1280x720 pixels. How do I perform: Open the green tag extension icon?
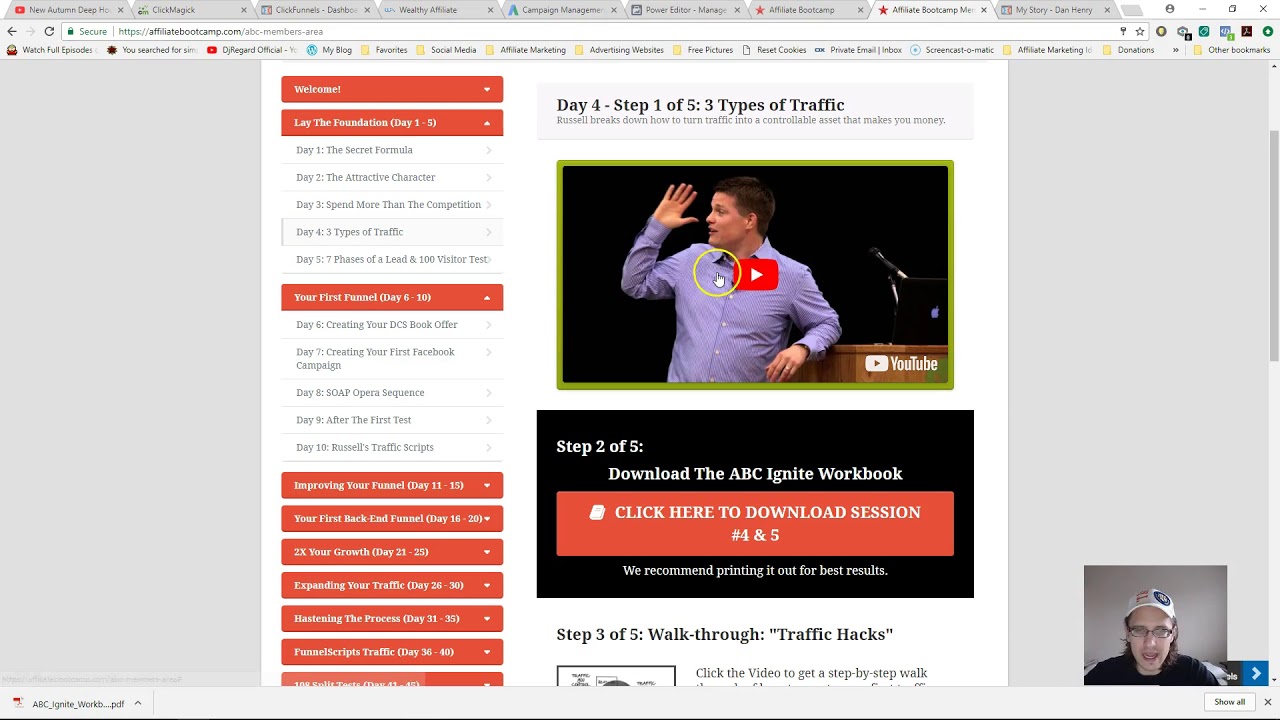coord(1204,31)
